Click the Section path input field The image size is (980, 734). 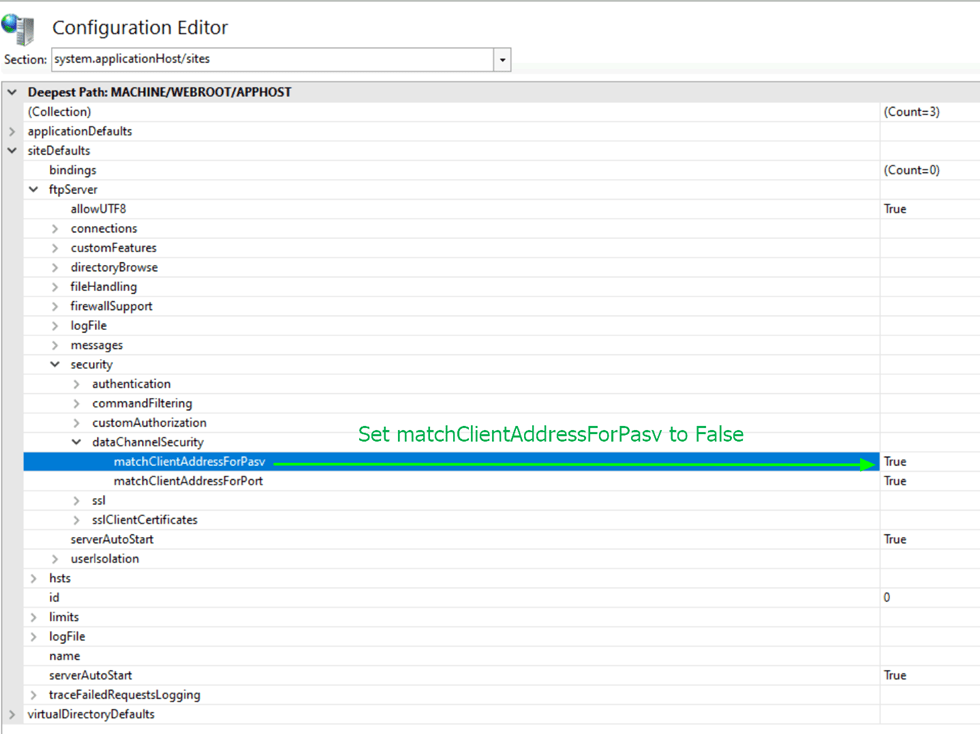[272, 59]
